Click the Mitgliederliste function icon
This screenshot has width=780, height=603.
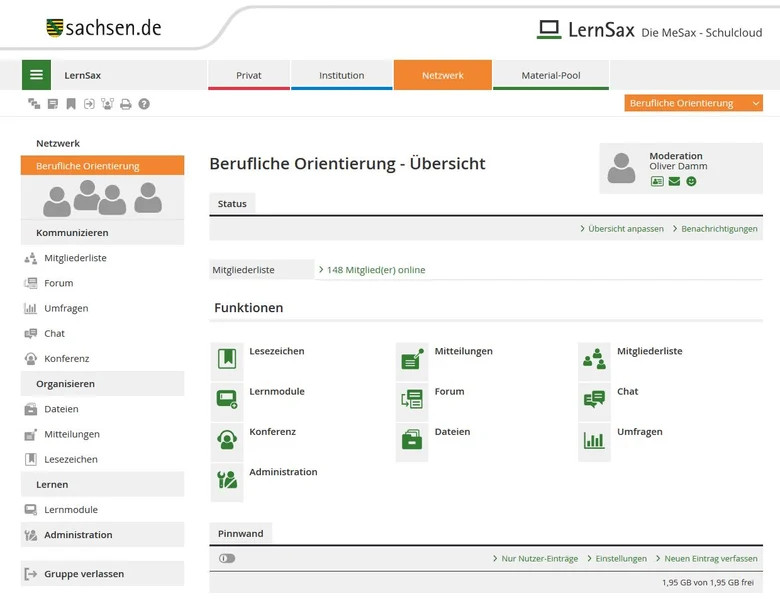point(594,359)
